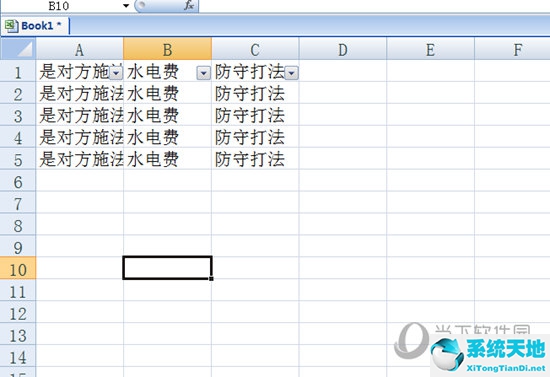Click cell A5 containing 是对方施法
Viewport: 550px width, 377px height.
click(80, 159)
